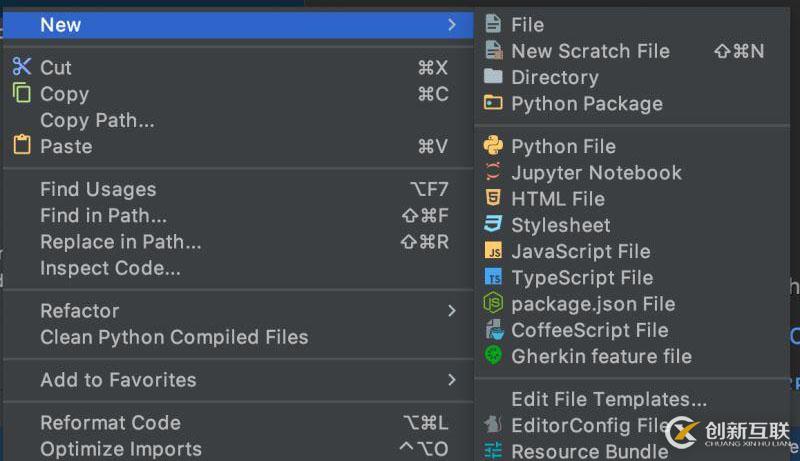The height and width of the screenshot is (461, 800).
Task: Select Copy Path menu entry
Action: [x=97, y=120]
